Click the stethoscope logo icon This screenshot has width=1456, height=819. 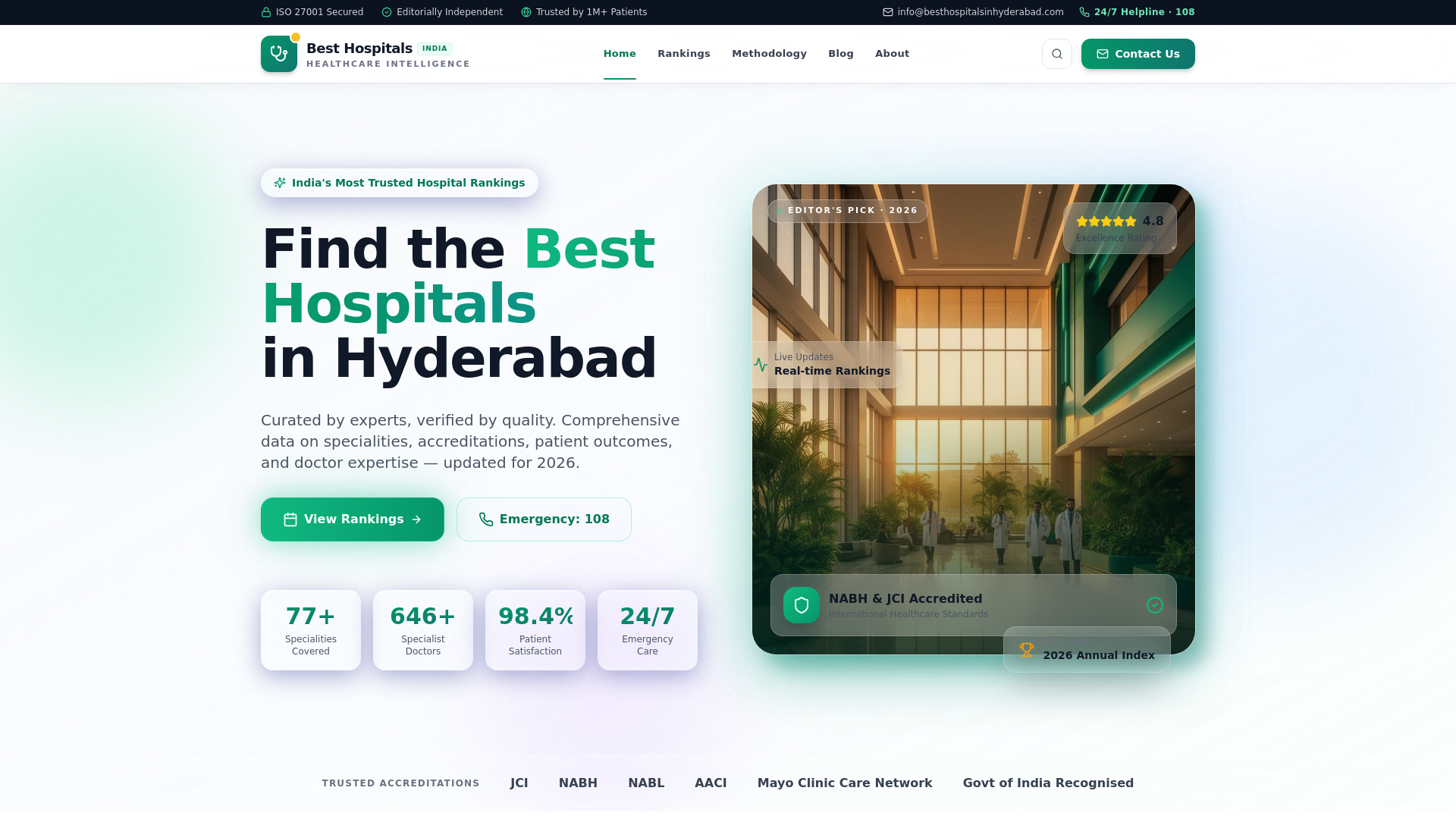tap(279, 54)
